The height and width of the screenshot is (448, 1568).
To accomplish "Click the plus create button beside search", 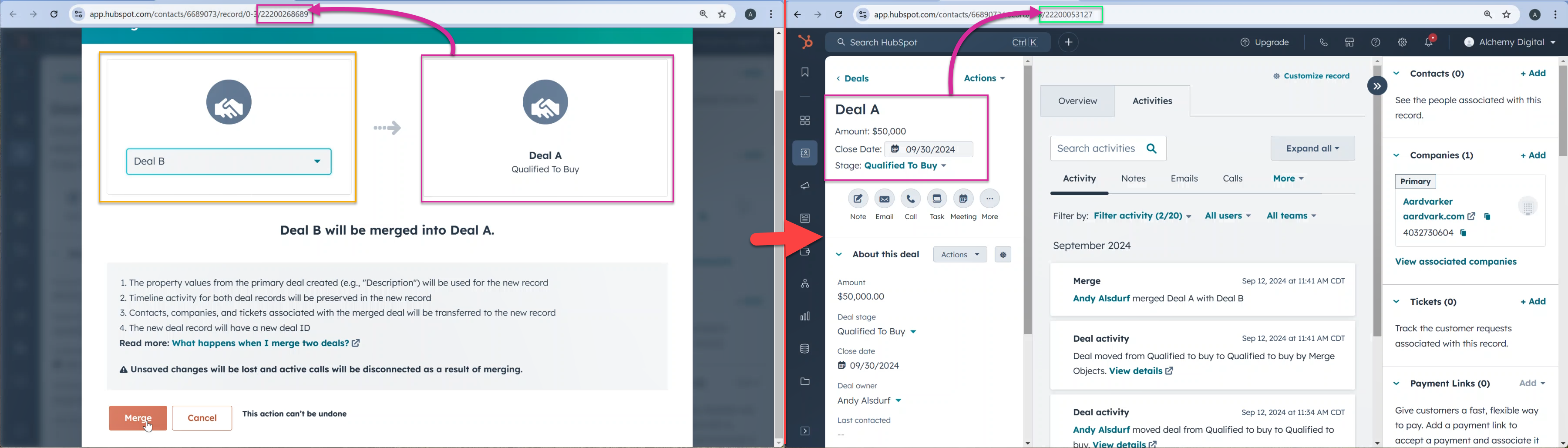I will tap(1068, 43).
